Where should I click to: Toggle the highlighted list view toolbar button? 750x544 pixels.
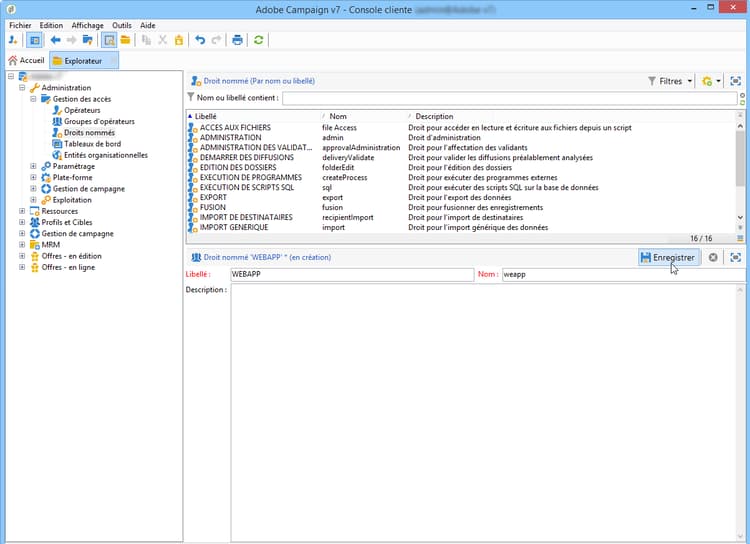click(x=109, y=40)
